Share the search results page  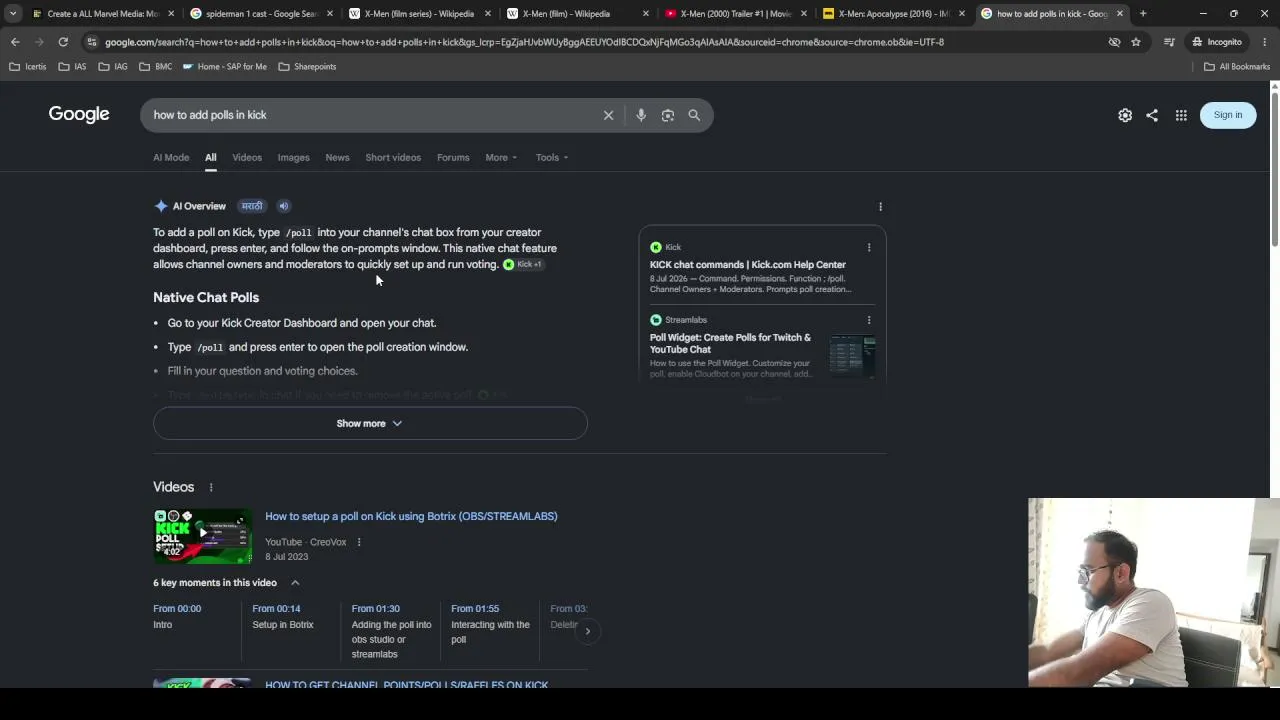(1152, 115)
